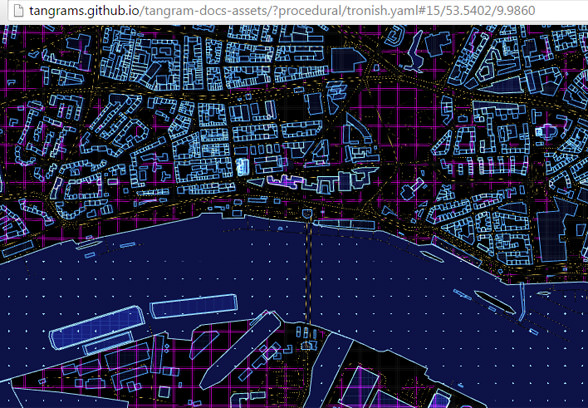Click the small boat outline near north shore

coord(432,256)
